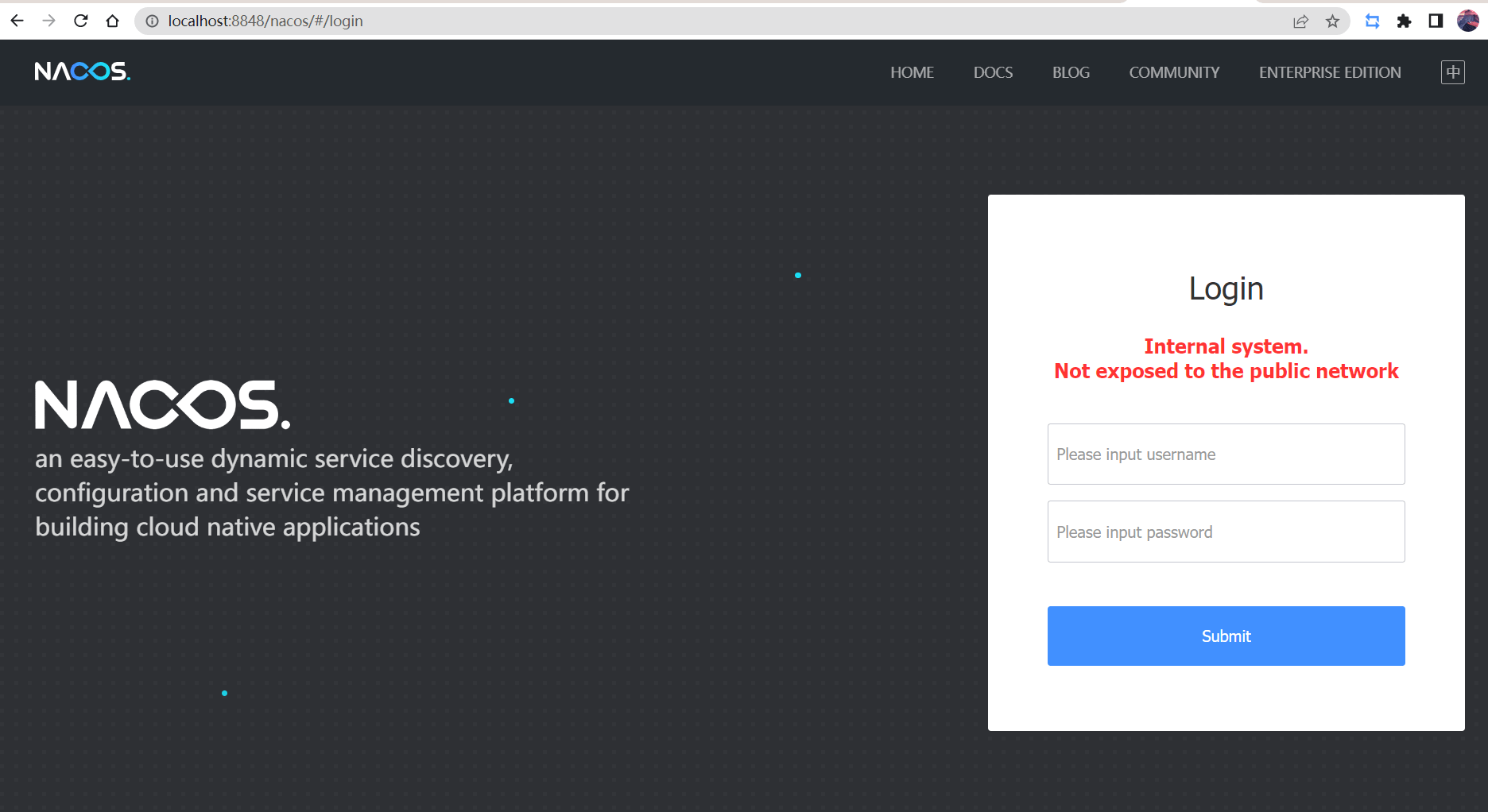Click the browser forward arrow

coord(48,21)
